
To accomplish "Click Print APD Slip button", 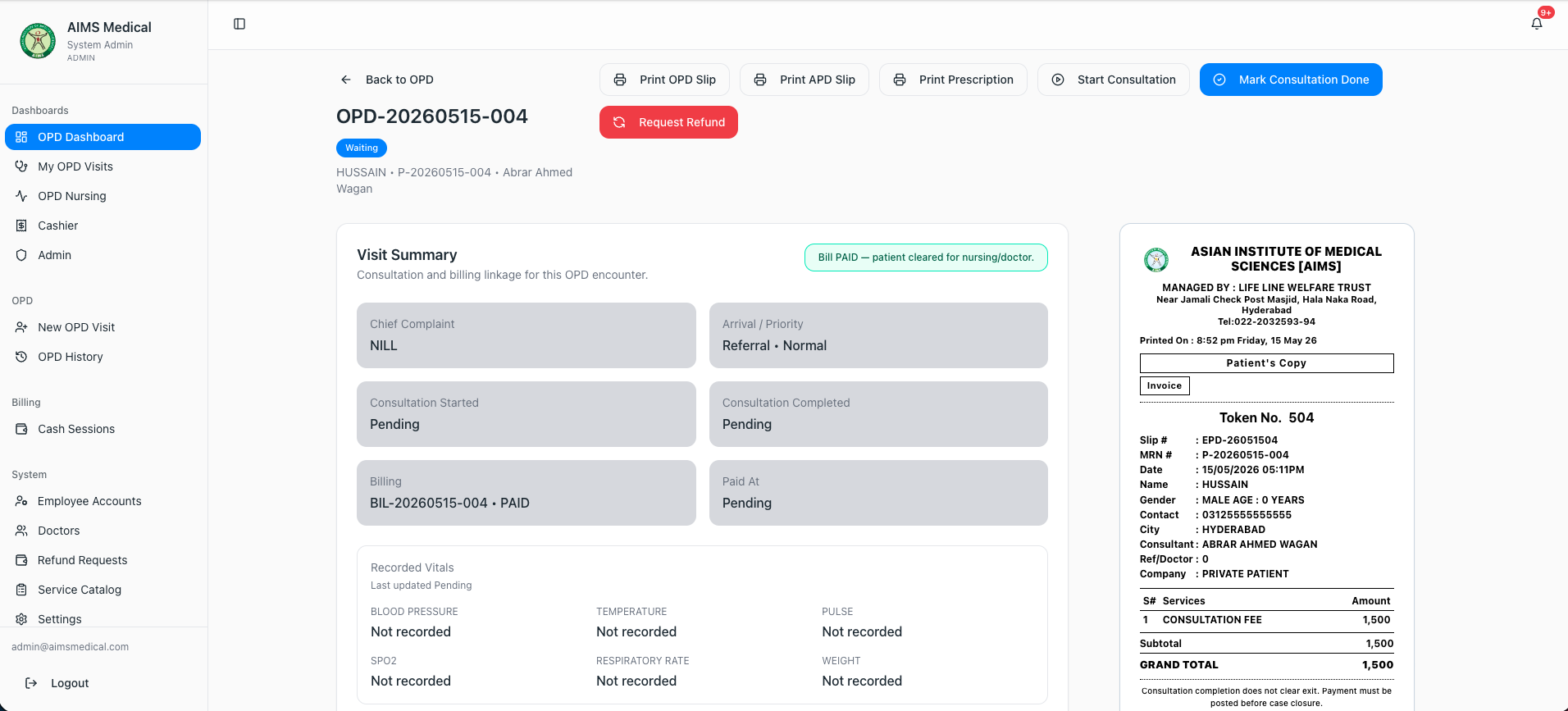I will pos(805,80).
